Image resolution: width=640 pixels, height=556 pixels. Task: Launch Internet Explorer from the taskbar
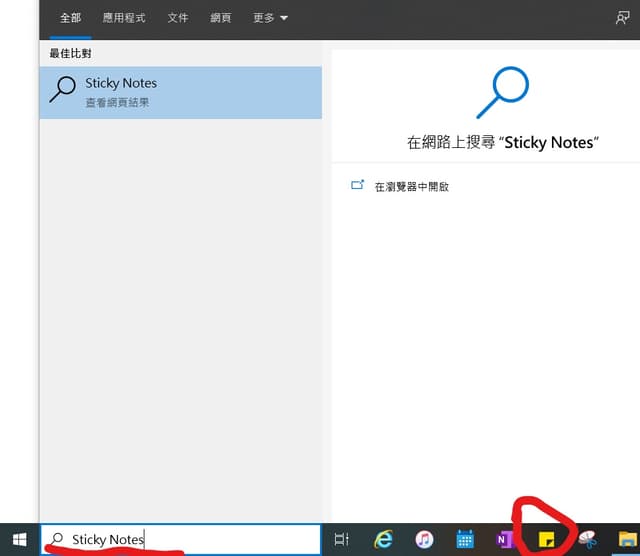383,540
